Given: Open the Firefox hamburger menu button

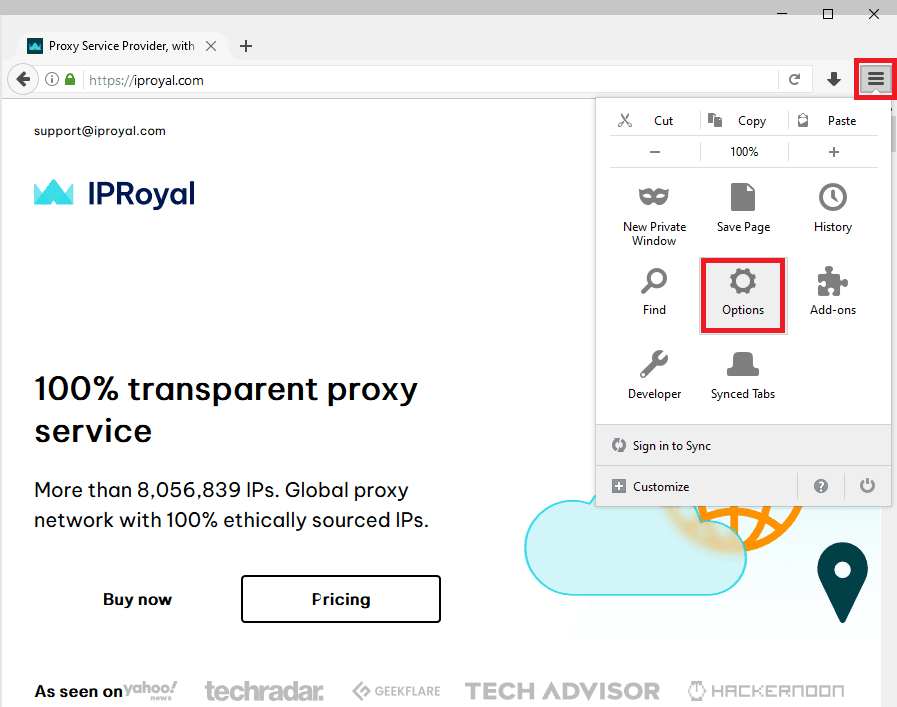Looking at the screenshot, I should (x=875, y=79).
